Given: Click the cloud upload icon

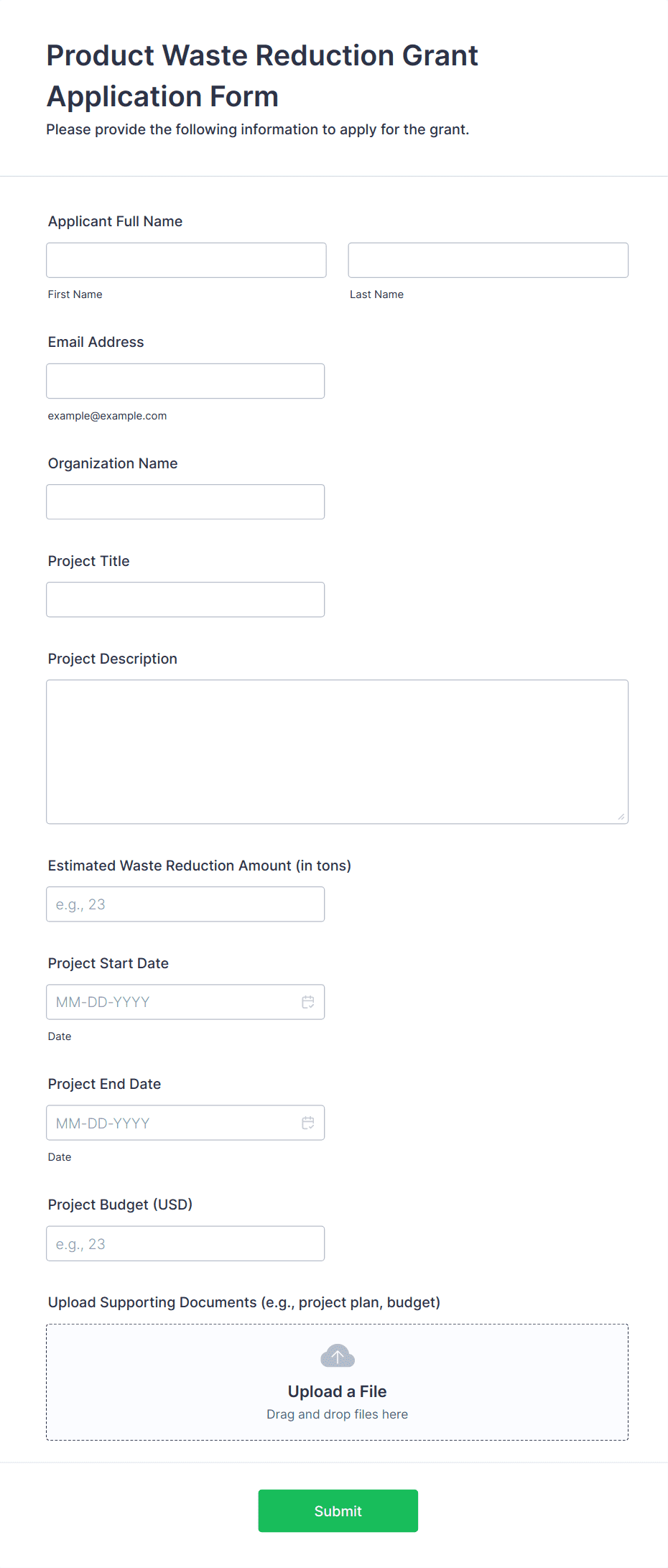Looking at the screenshot, I should (338, 1356).
